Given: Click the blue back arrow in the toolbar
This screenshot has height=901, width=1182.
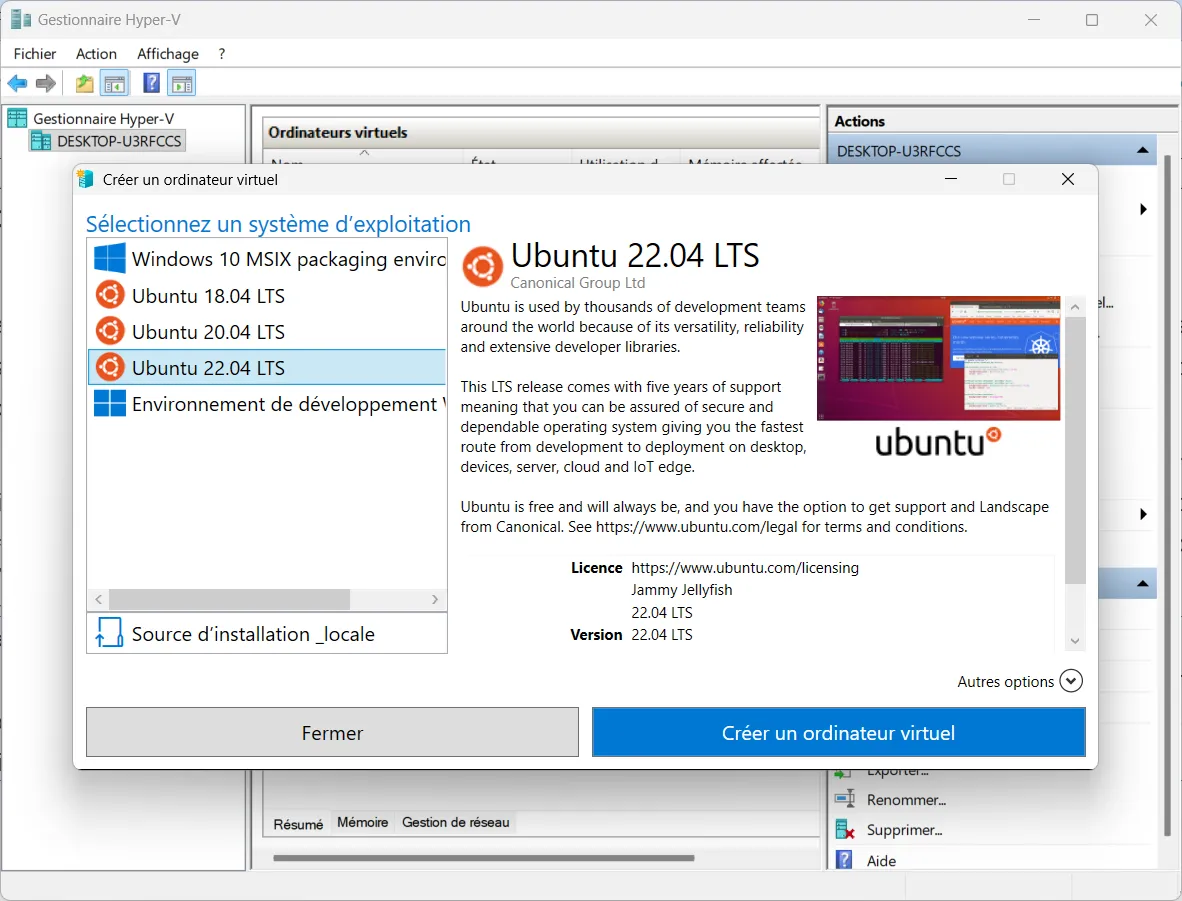Looking at the screenshot, I should point(16,83).
